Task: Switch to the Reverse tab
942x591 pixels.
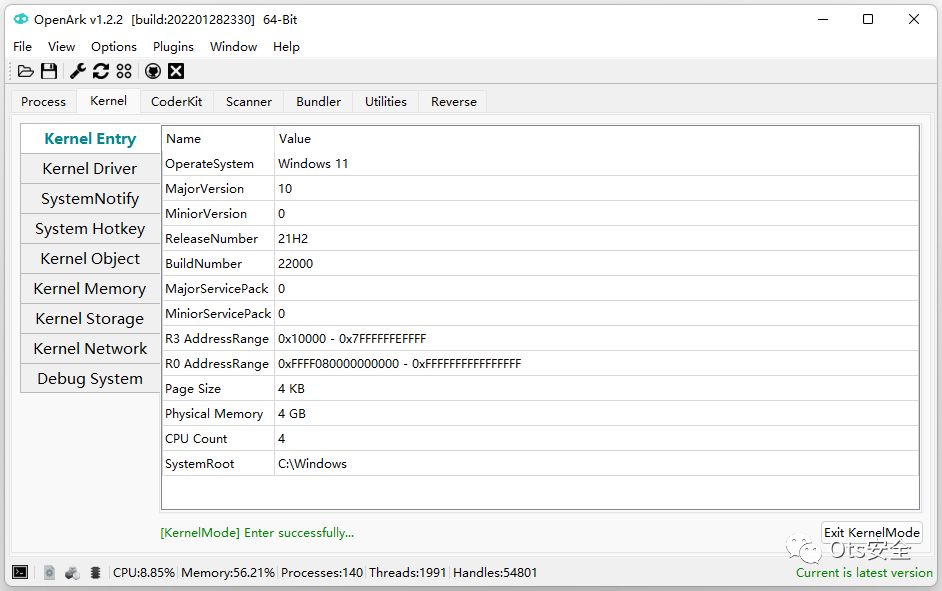Action: tap(454, 102)
